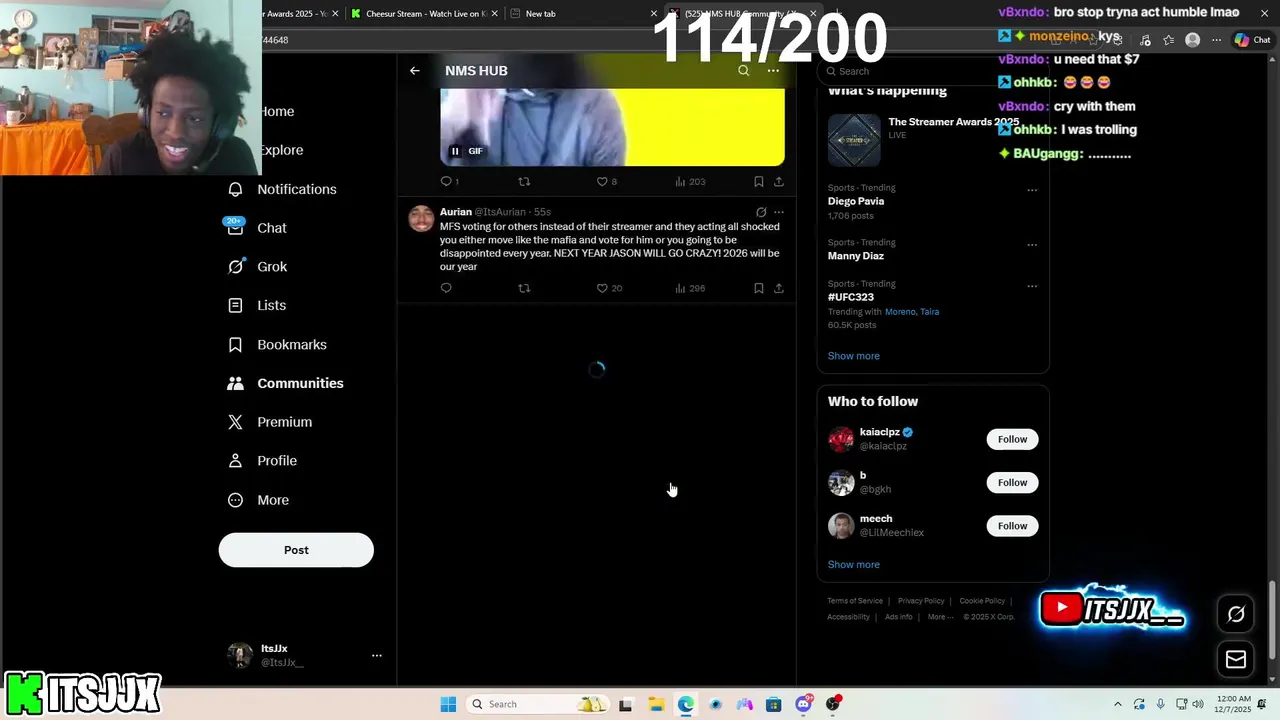Click the Premium X logo icon
The width and height of the screenshot is (1280, 720).
point(235,422)
